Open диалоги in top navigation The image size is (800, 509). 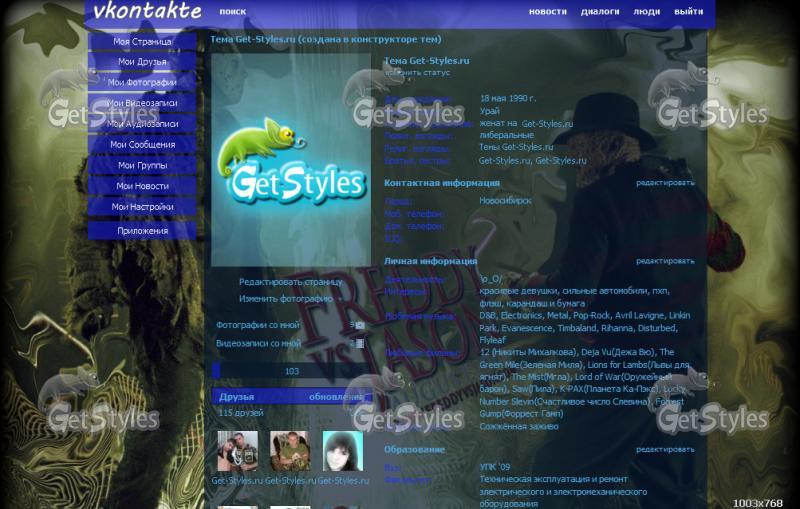click(600, 11)
